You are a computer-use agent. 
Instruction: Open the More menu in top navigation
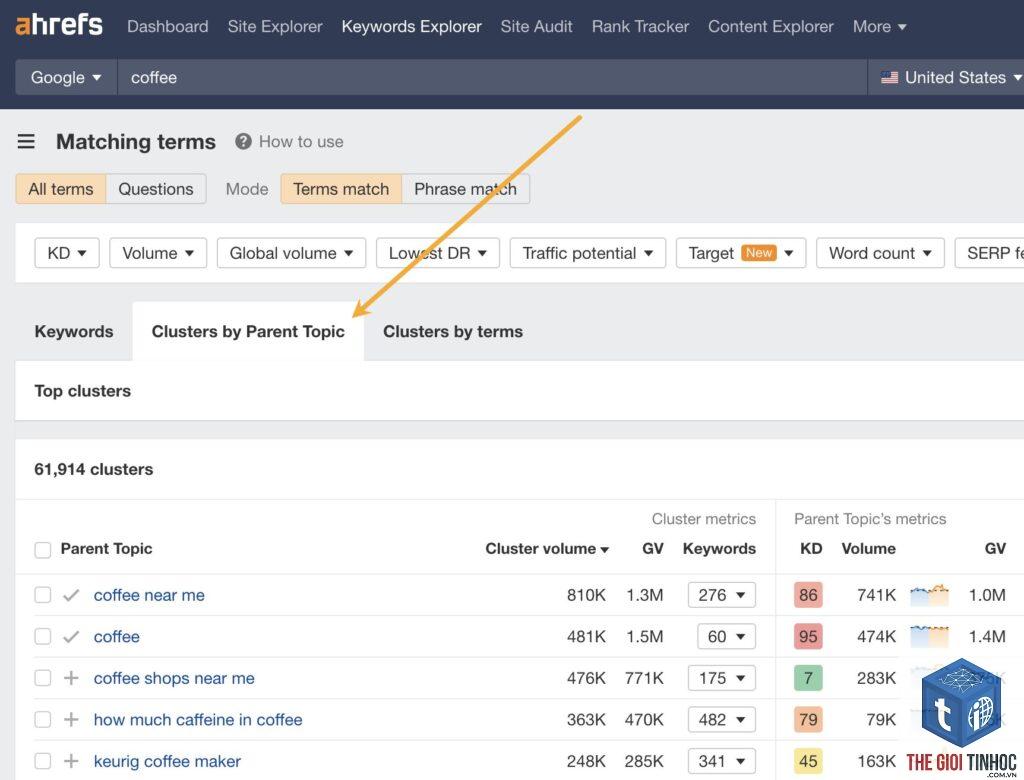tap(879, 27)
